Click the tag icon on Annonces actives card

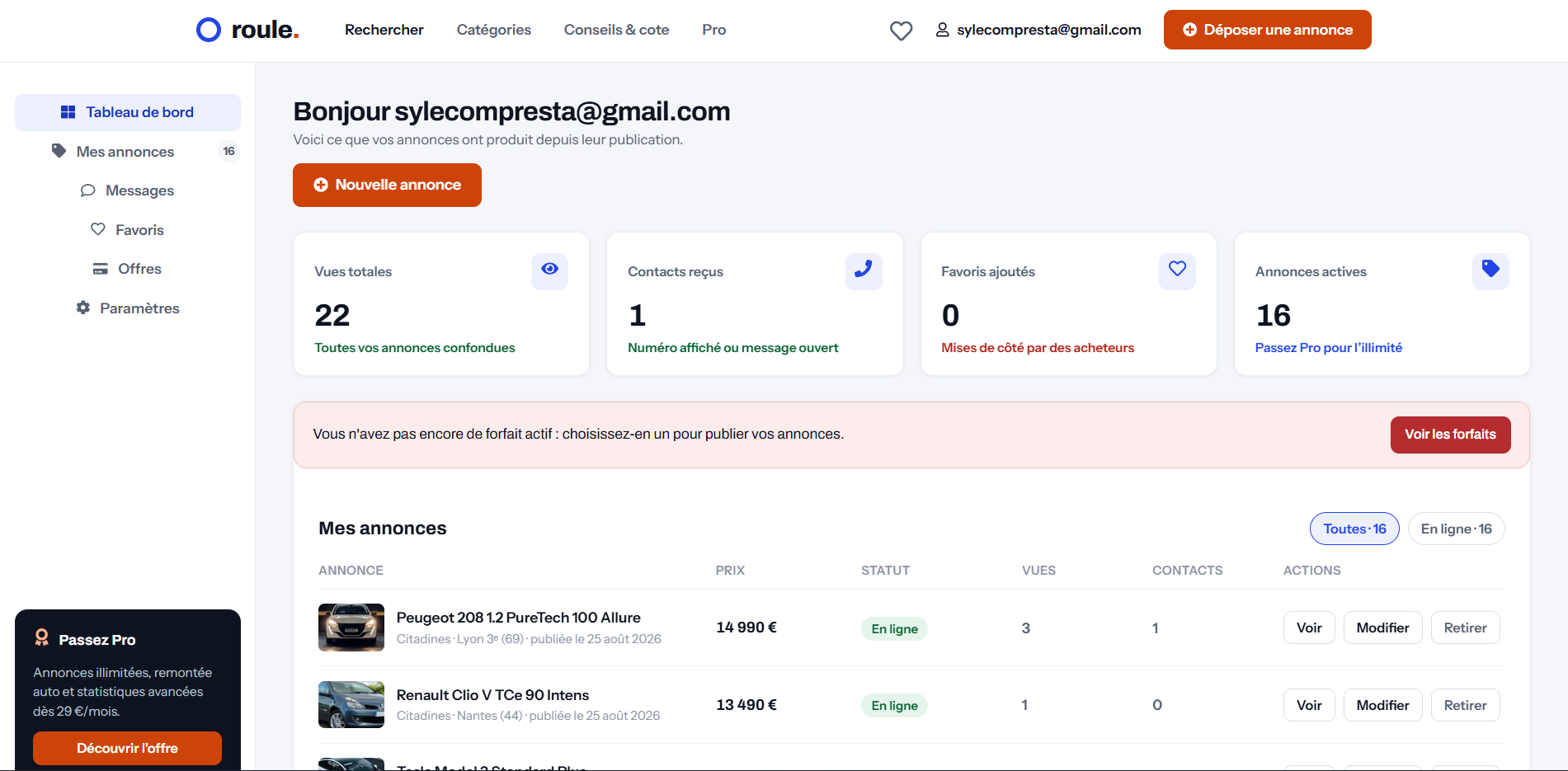[1490, 269]
